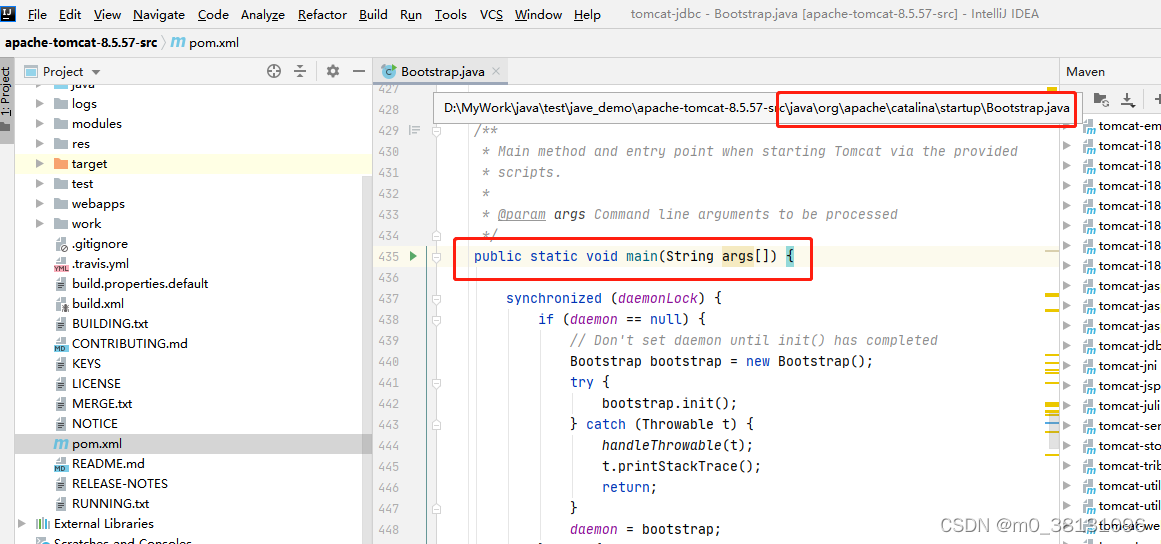Click the External Libraries icon
The height and width of the screenshot is (544, 1161).
pyautogui.click(x=43, y=523)
